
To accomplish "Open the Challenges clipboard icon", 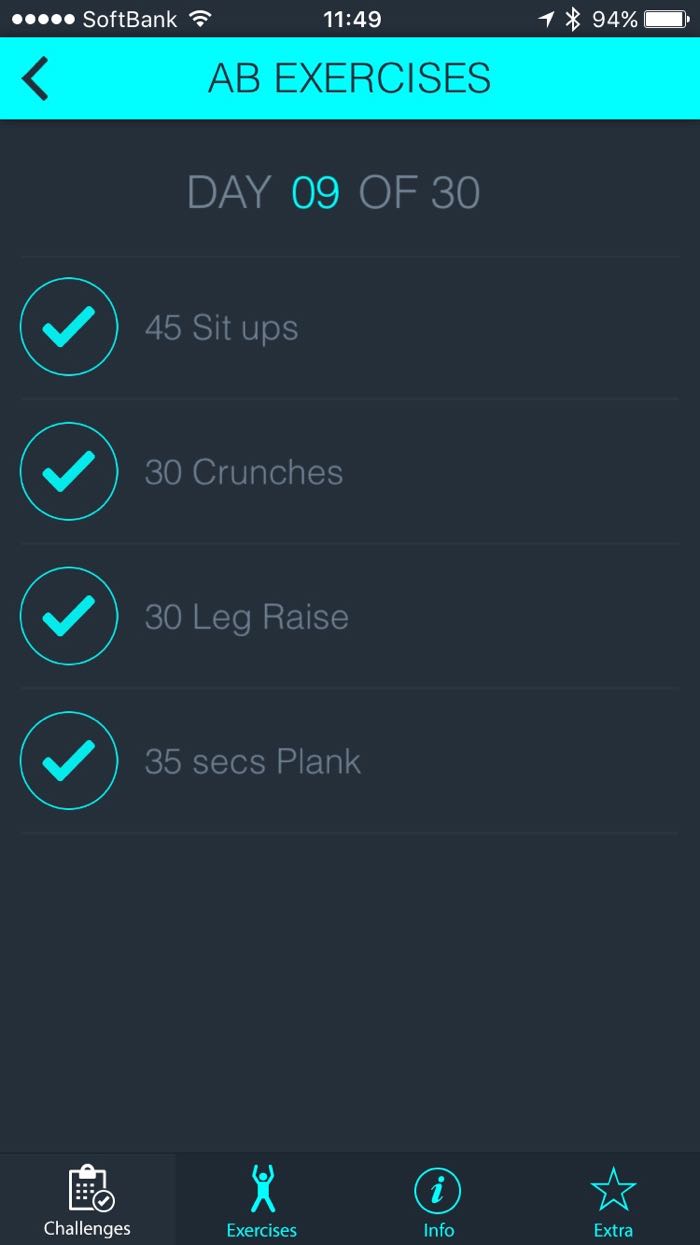I will pyautogui.click(x=91, y=1188).
